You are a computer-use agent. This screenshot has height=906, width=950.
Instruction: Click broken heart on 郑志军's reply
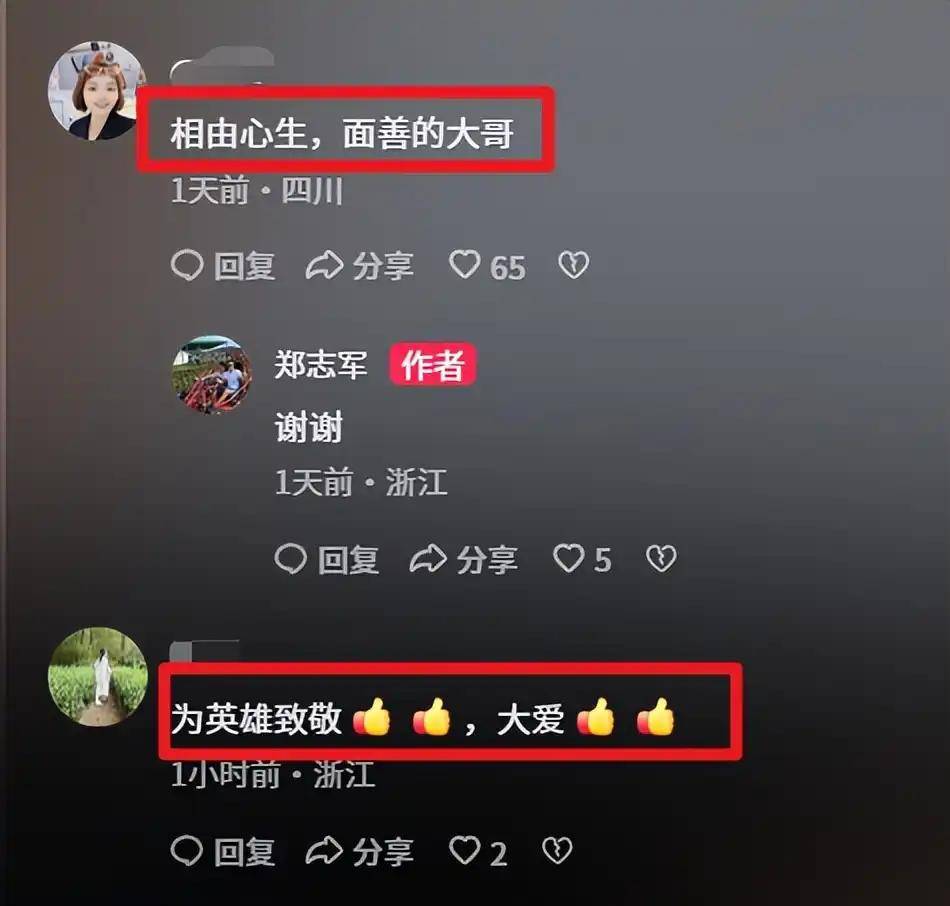(x=661, y=558)
